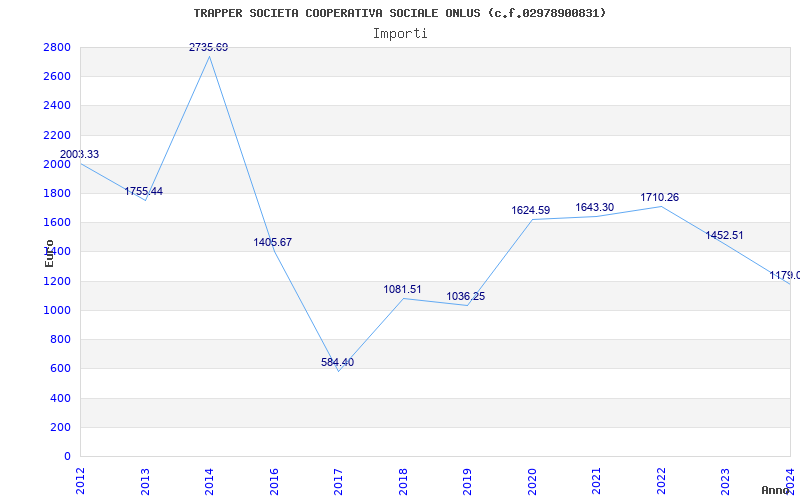Screen dimensions: 800x500
Task: Click the Euro vertical axis title
Action: (x=49, y=254)
